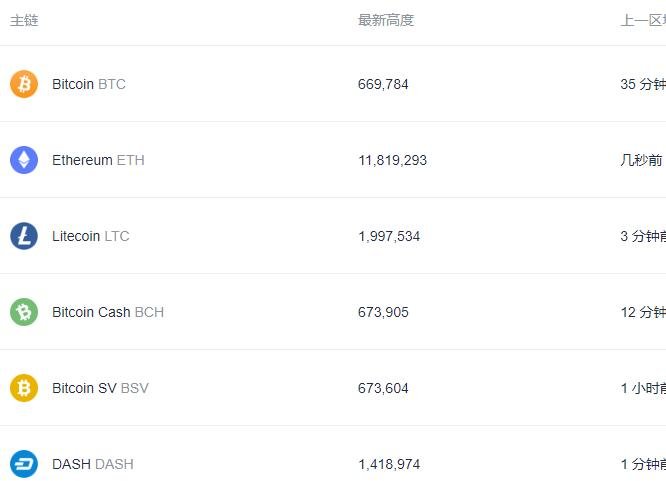Click the Litecoin blue coin icon
This screenshot has width=666, height=481.
click(24, 236)
